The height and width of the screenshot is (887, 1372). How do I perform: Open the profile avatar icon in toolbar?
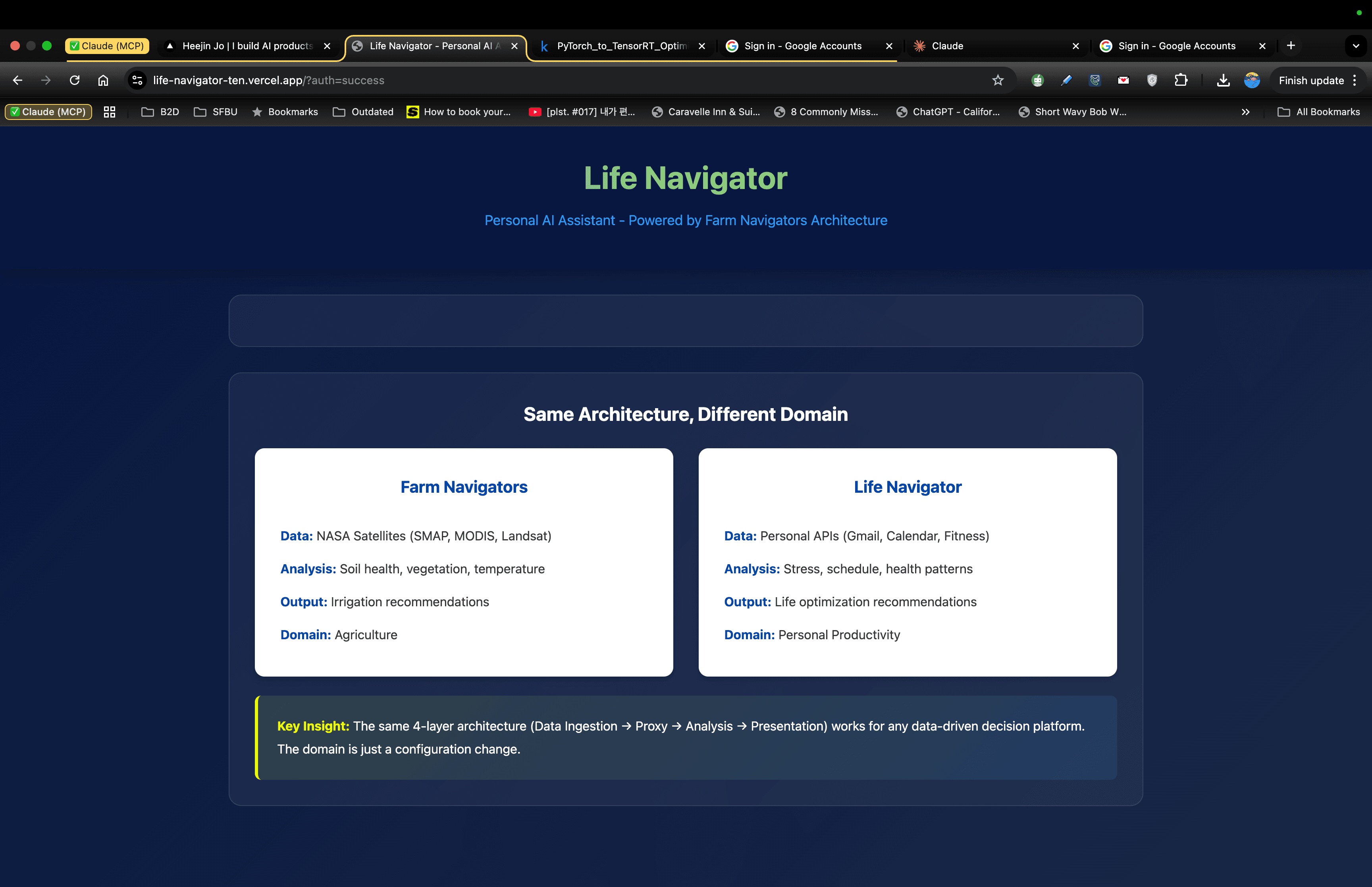pos(1251,80)
